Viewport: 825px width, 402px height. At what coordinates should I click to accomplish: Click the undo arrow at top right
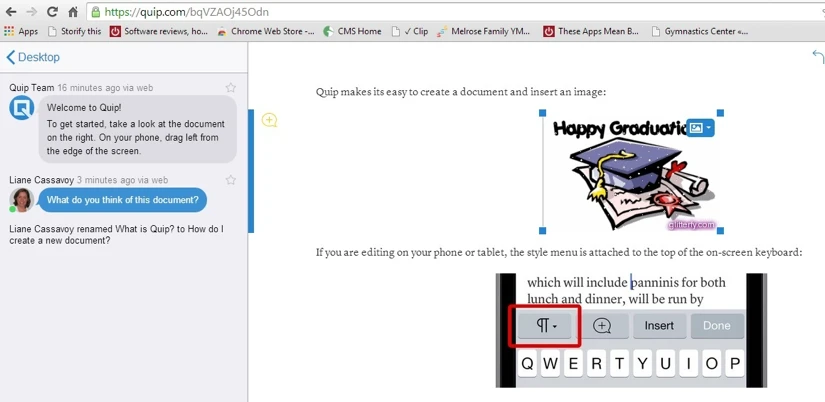click(817, 58)
